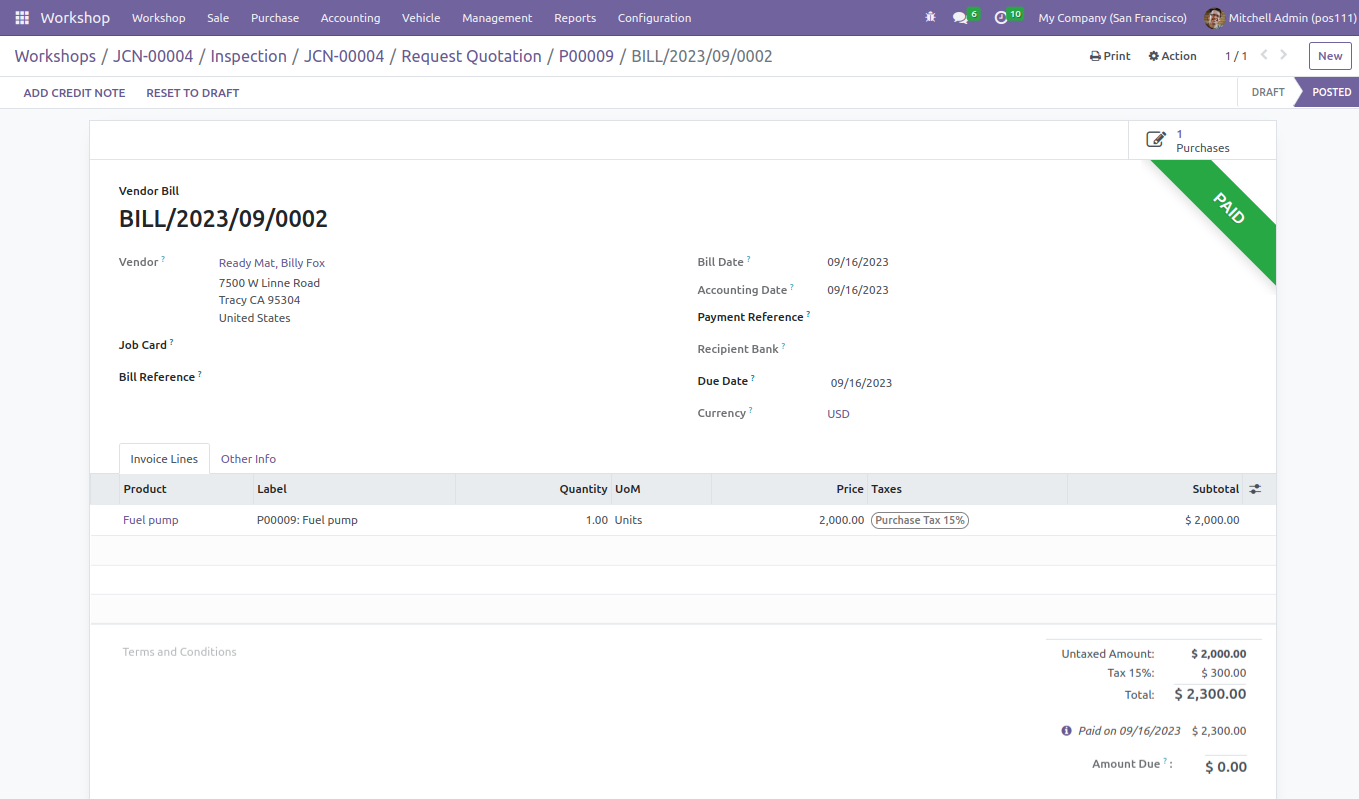Open the Reports menu dropdown

pyautogui.click(x=575, y=18)
